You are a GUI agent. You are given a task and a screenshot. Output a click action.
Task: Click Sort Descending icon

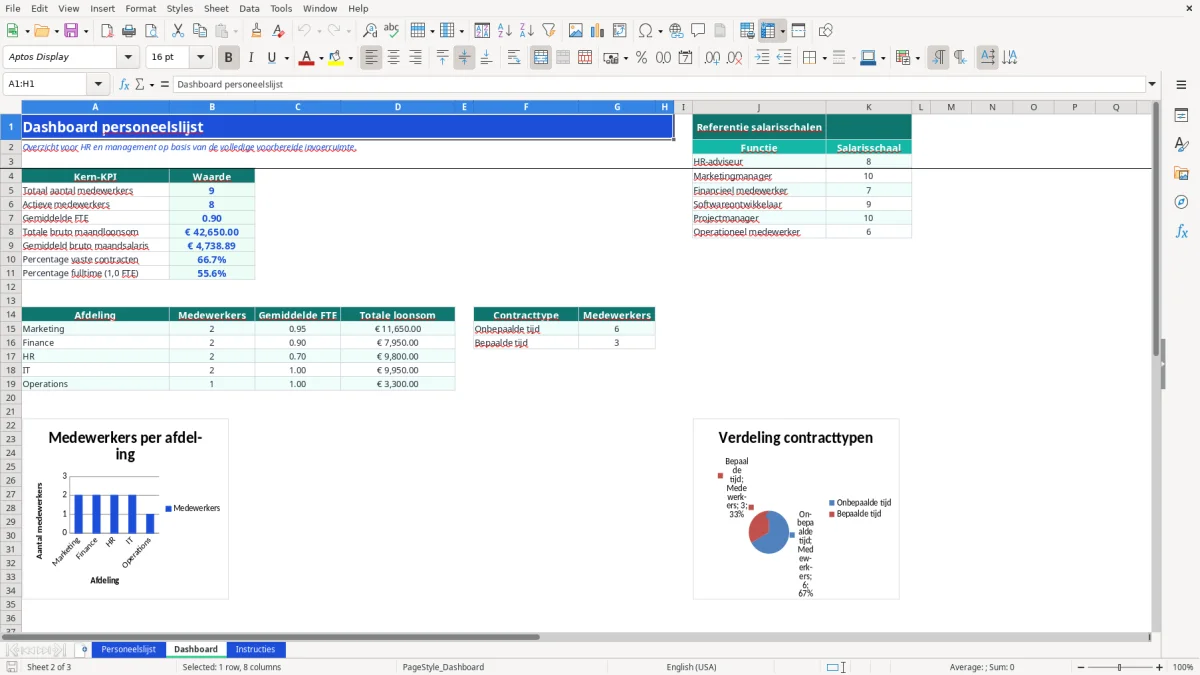pos(526,31)
